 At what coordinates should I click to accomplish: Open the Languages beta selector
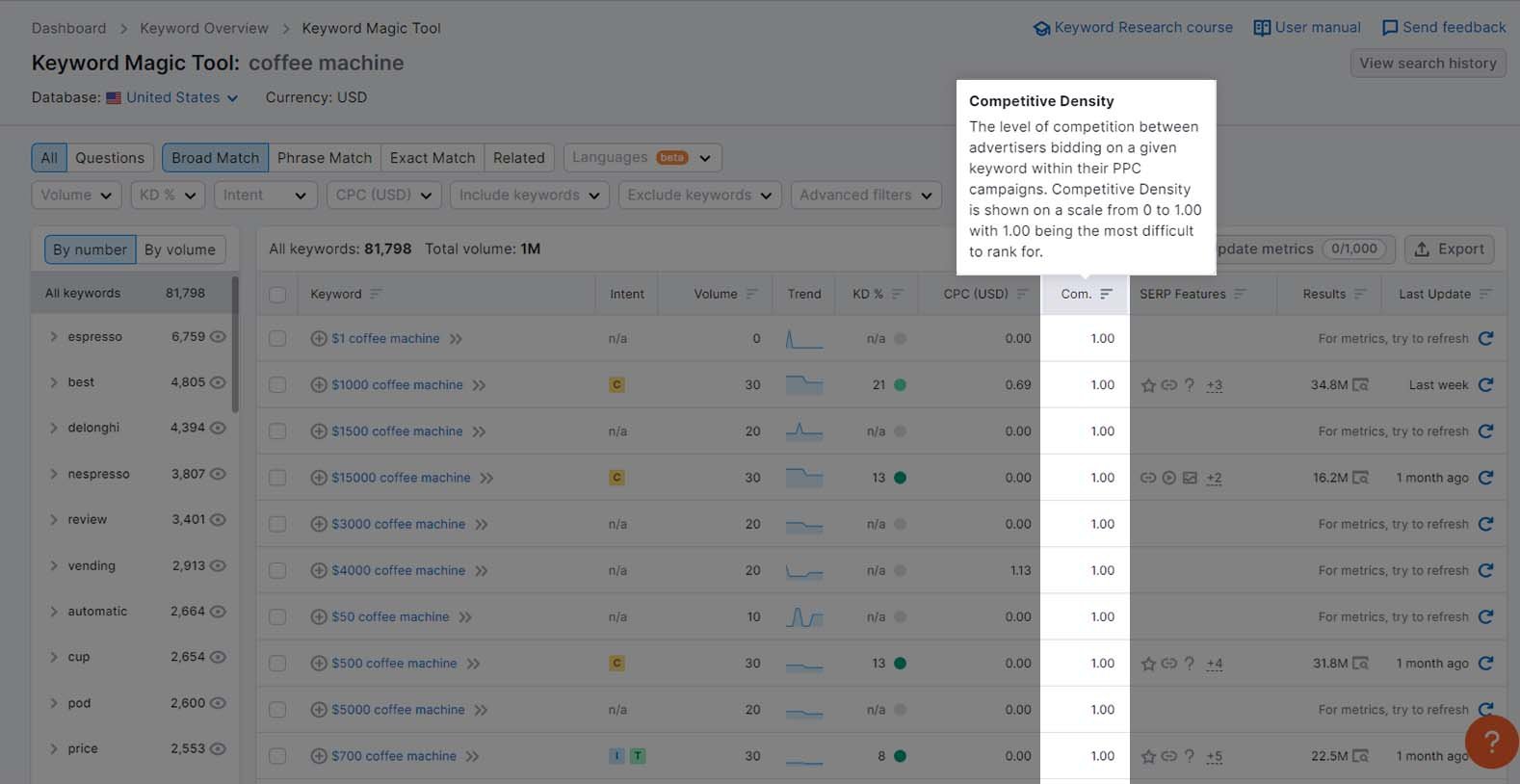click(642, 158)
